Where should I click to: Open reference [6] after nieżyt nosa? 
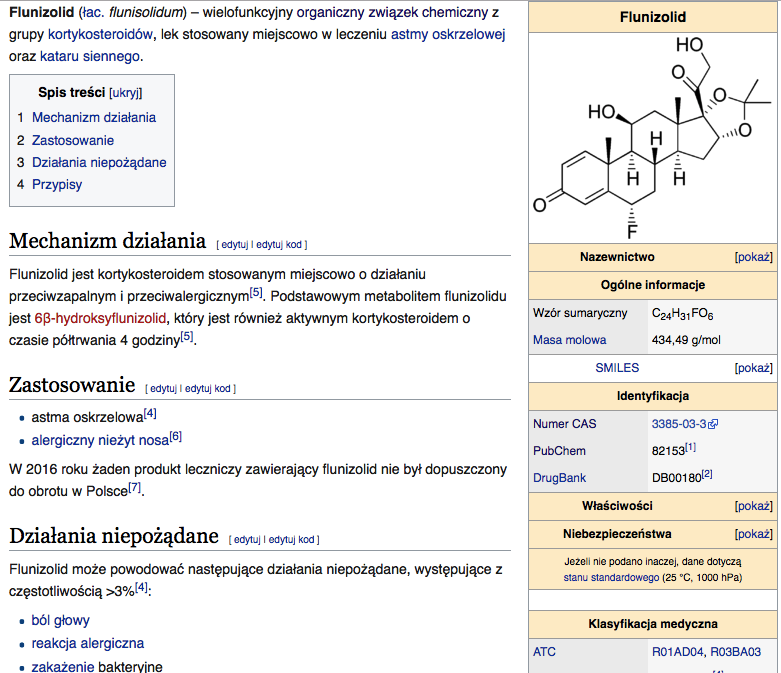click(x=176, y=437)
